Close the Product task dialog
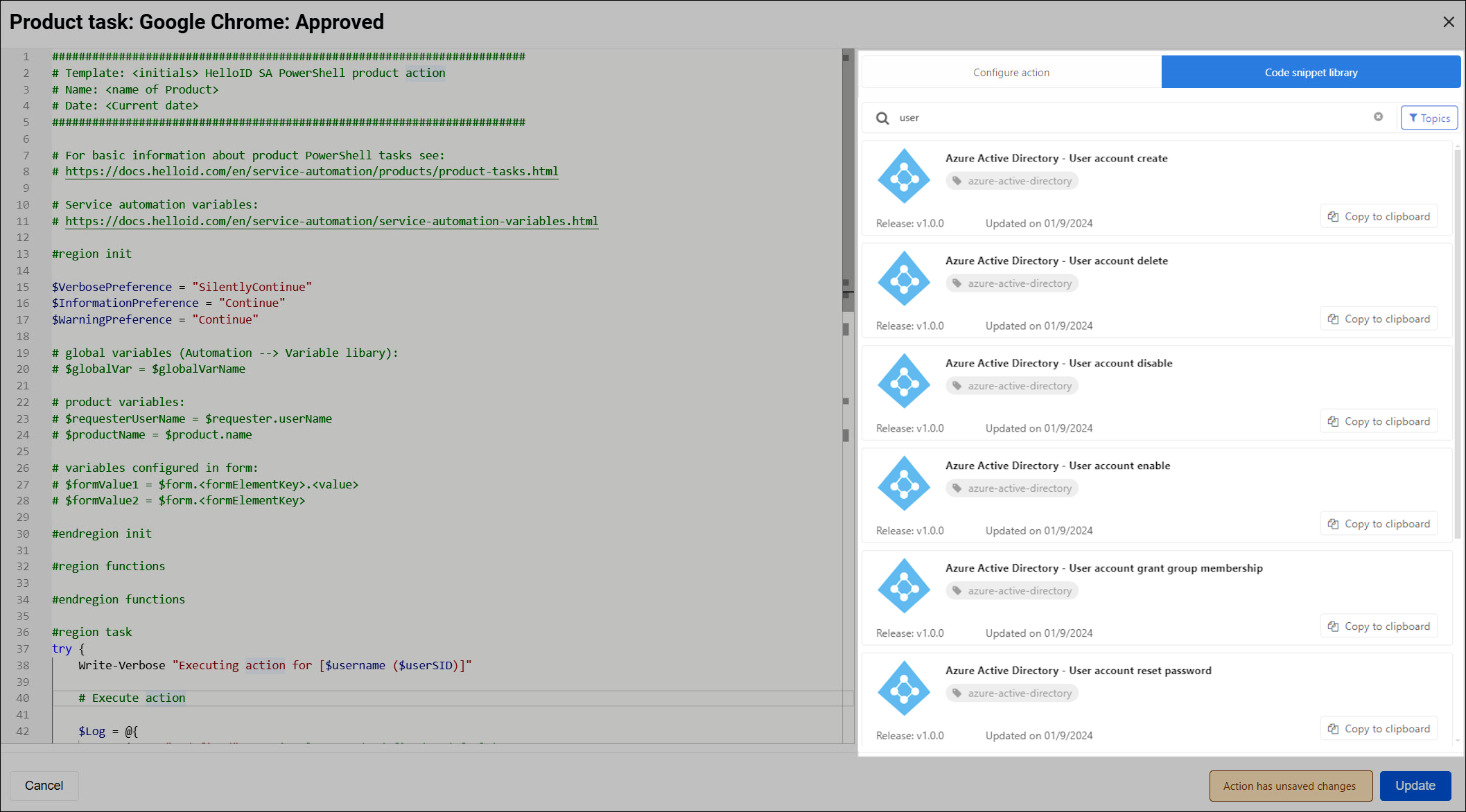 point(1448,22)
